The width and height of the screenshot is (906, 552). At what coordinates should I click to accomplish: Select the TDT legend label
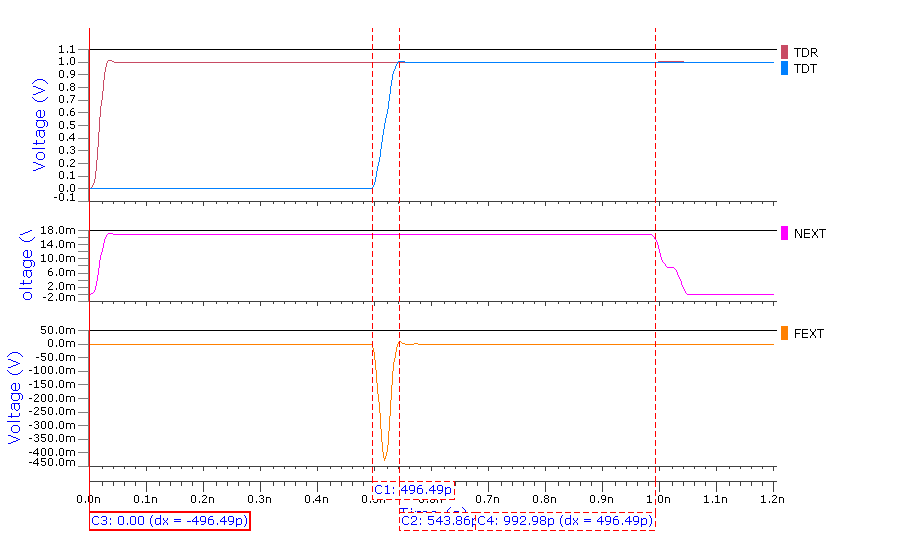(805, 69)
